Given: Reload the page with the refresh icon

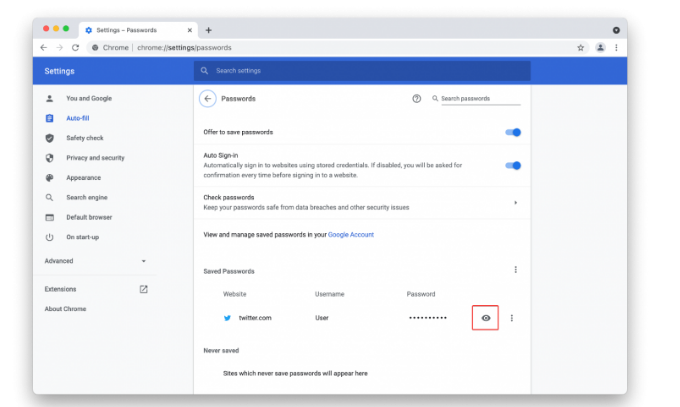Looking at the screenshot, I should point(75,48).
